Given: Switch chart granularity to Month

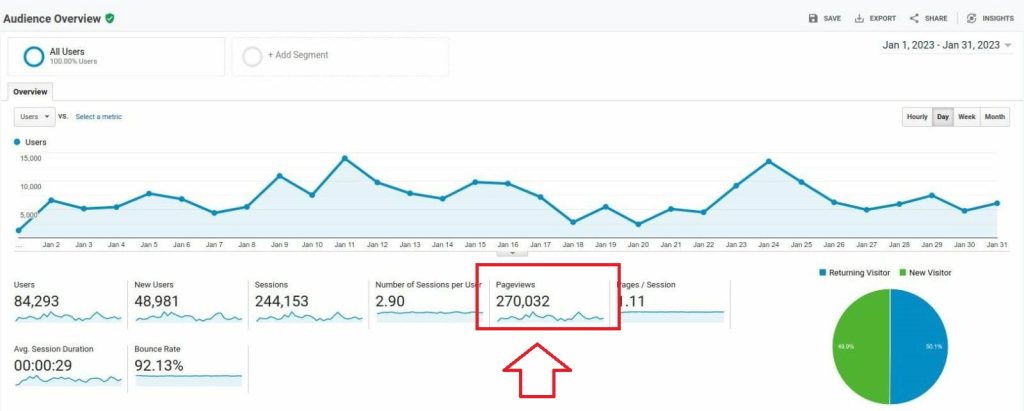Looking at the screenshot, I should (995, 117).
